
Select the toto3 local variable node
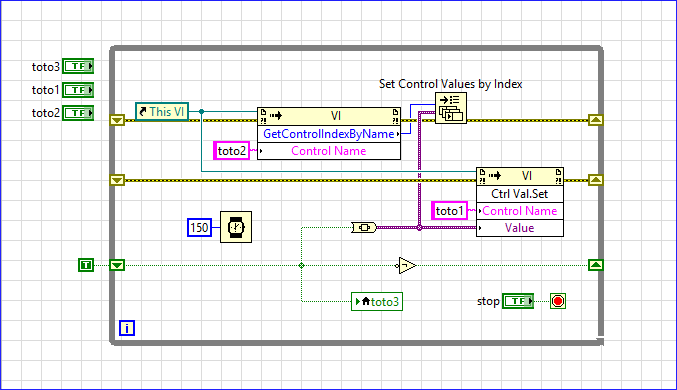tap(377, 301)
